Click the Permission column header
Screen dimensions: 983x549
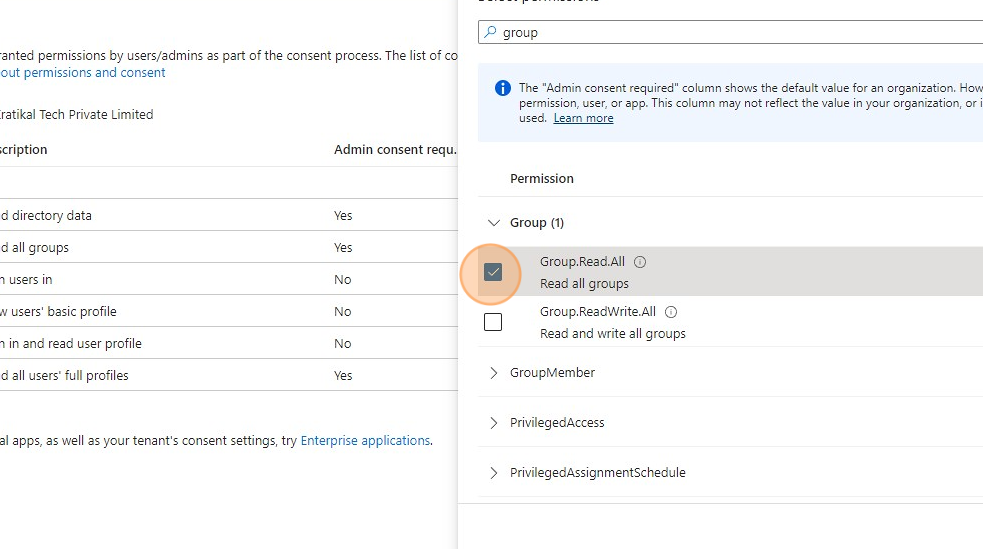click(x=542, y=179)
